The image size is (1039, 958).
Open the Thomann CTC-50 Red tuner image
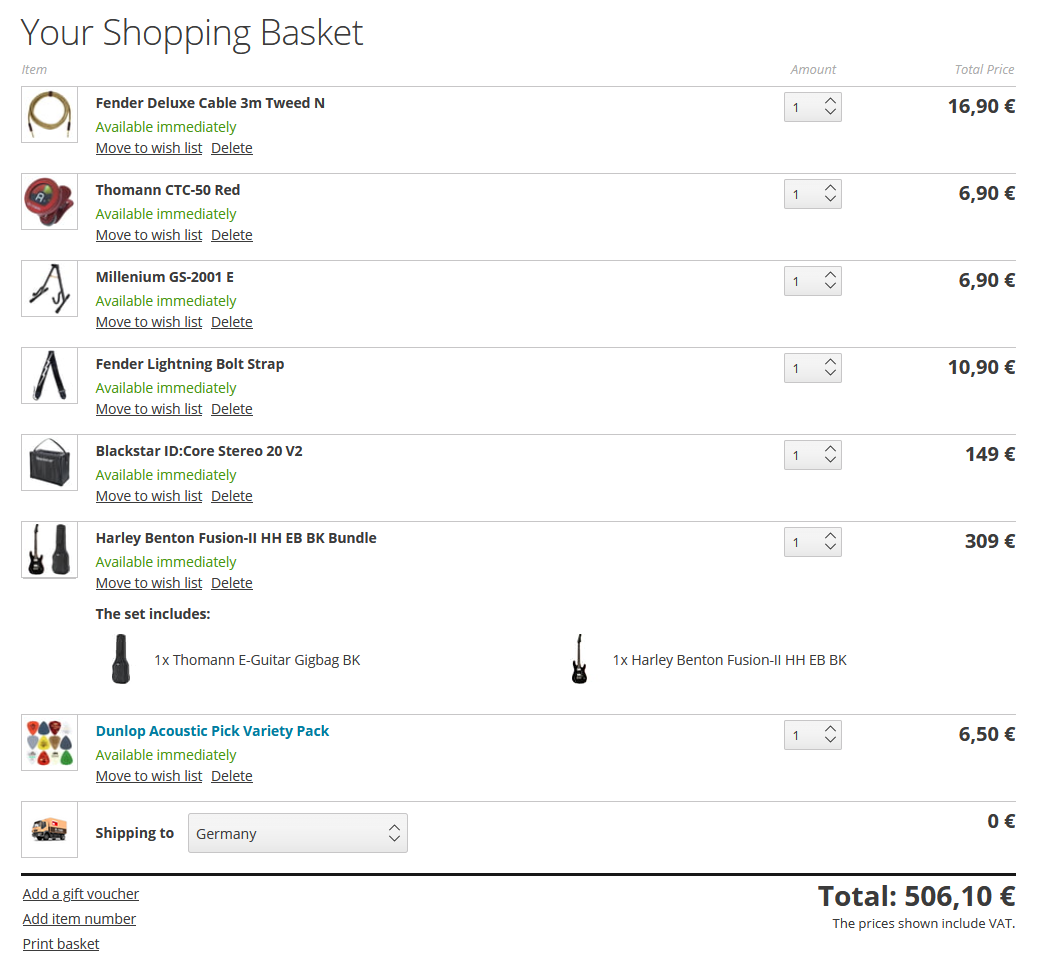pos(49,202)
